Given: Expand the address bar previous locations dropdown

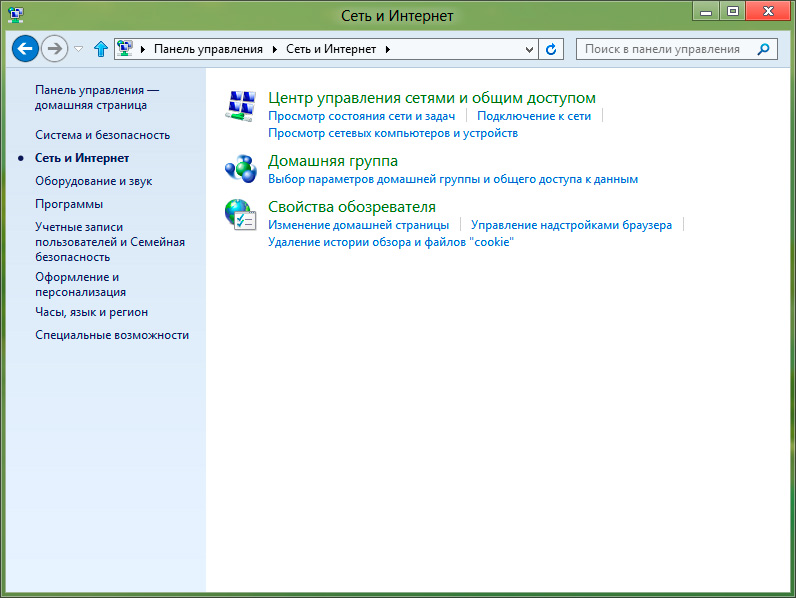Looking at the screenshot, I should tap(530, 49).
